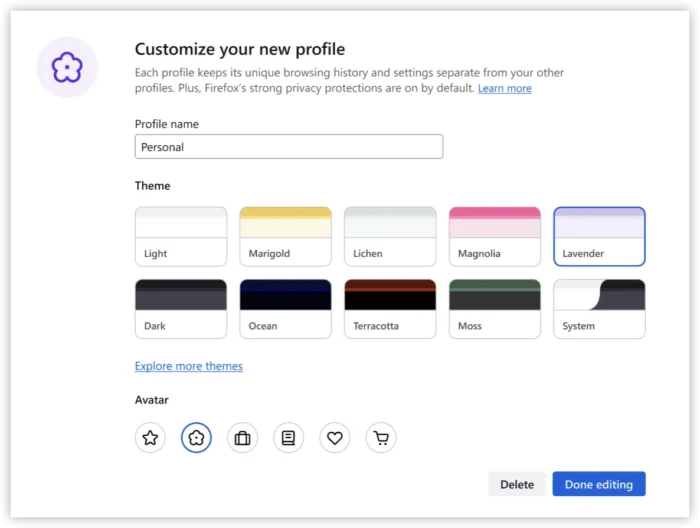This screenshot has width=700, height=528.
Task: Click into the Profile name field
Action: (x=288, y=147)
